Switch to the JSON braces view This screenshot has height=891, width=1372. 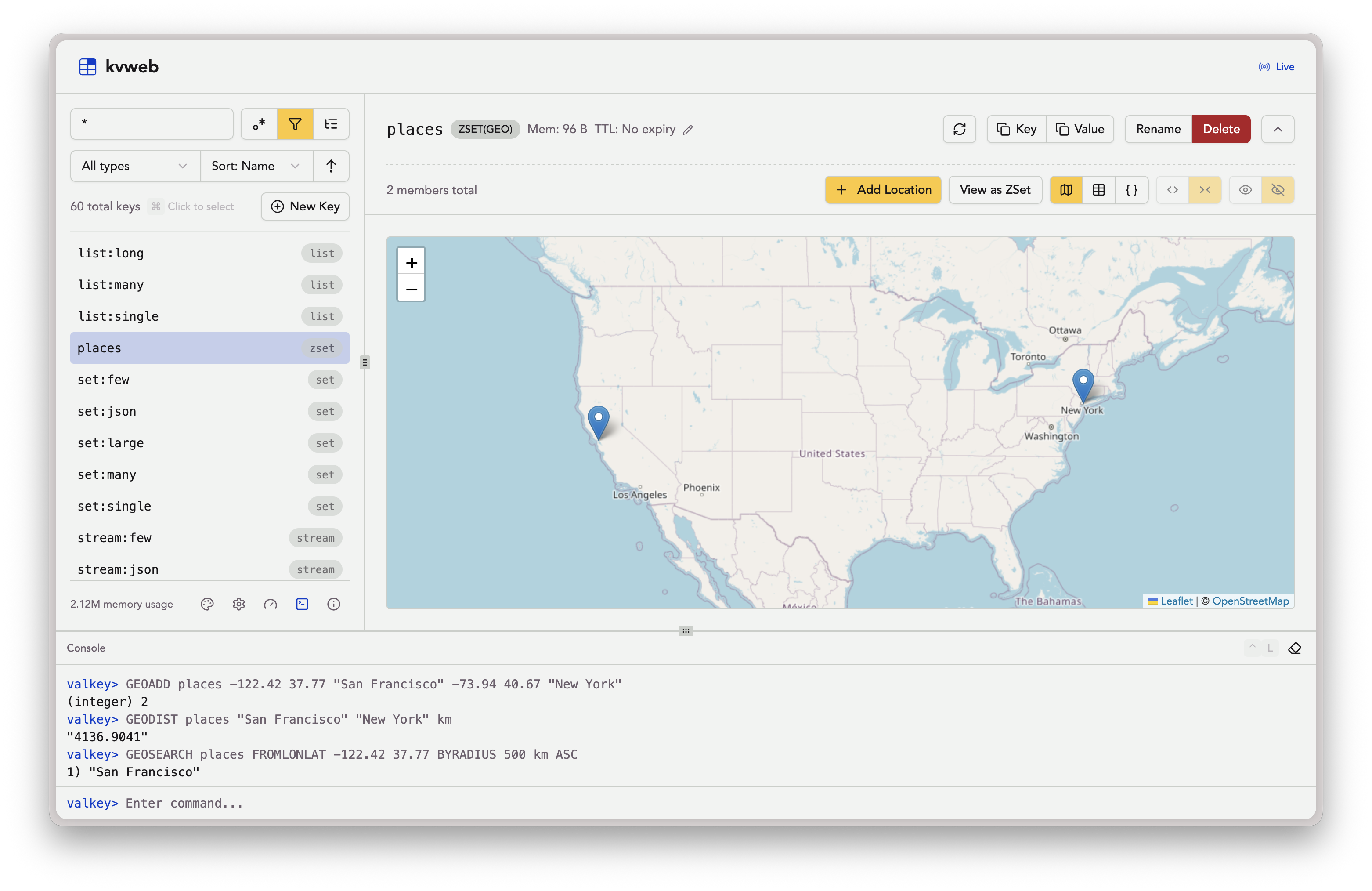(x=1132, y=190)
